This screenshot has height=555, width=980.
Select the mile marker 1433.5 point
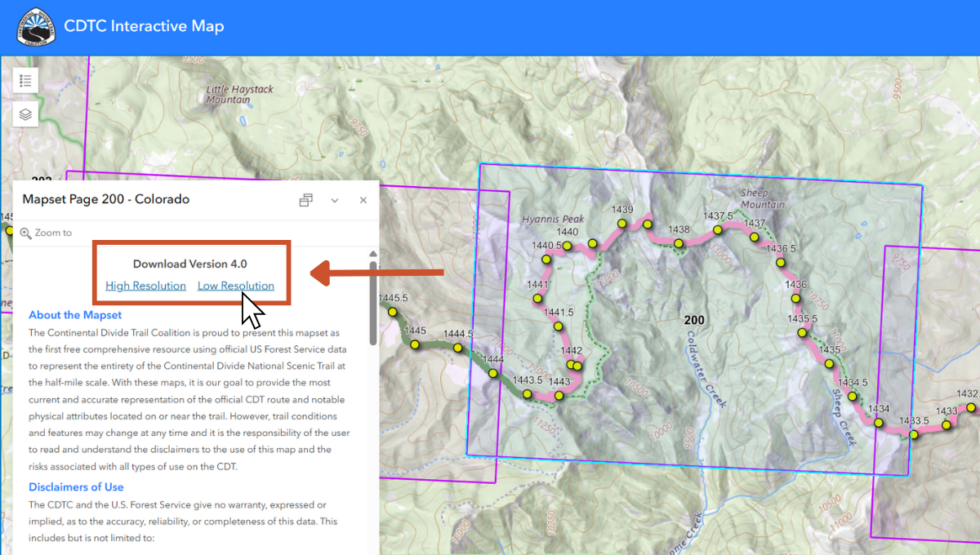(x=914, y=434)
